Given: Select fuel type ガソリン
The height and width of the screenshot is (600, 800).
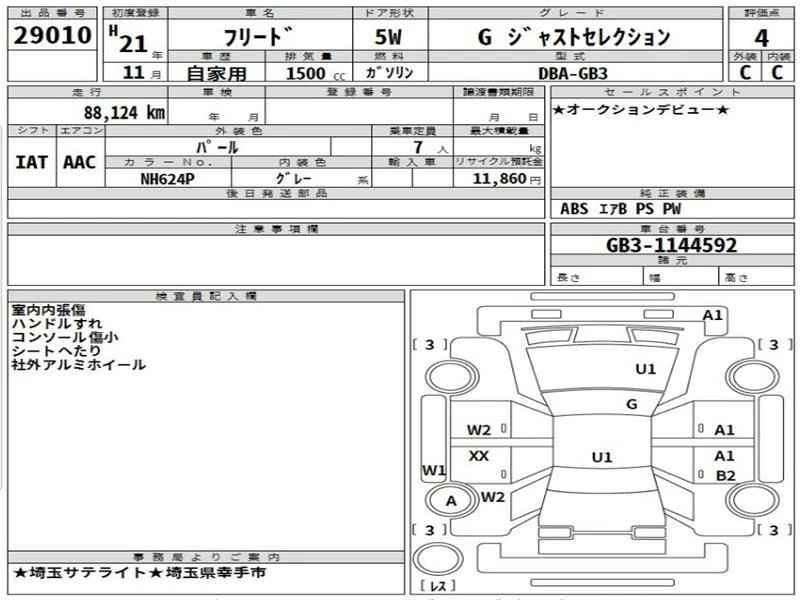Looking at the screenshot, I should (x=389, y=72).
